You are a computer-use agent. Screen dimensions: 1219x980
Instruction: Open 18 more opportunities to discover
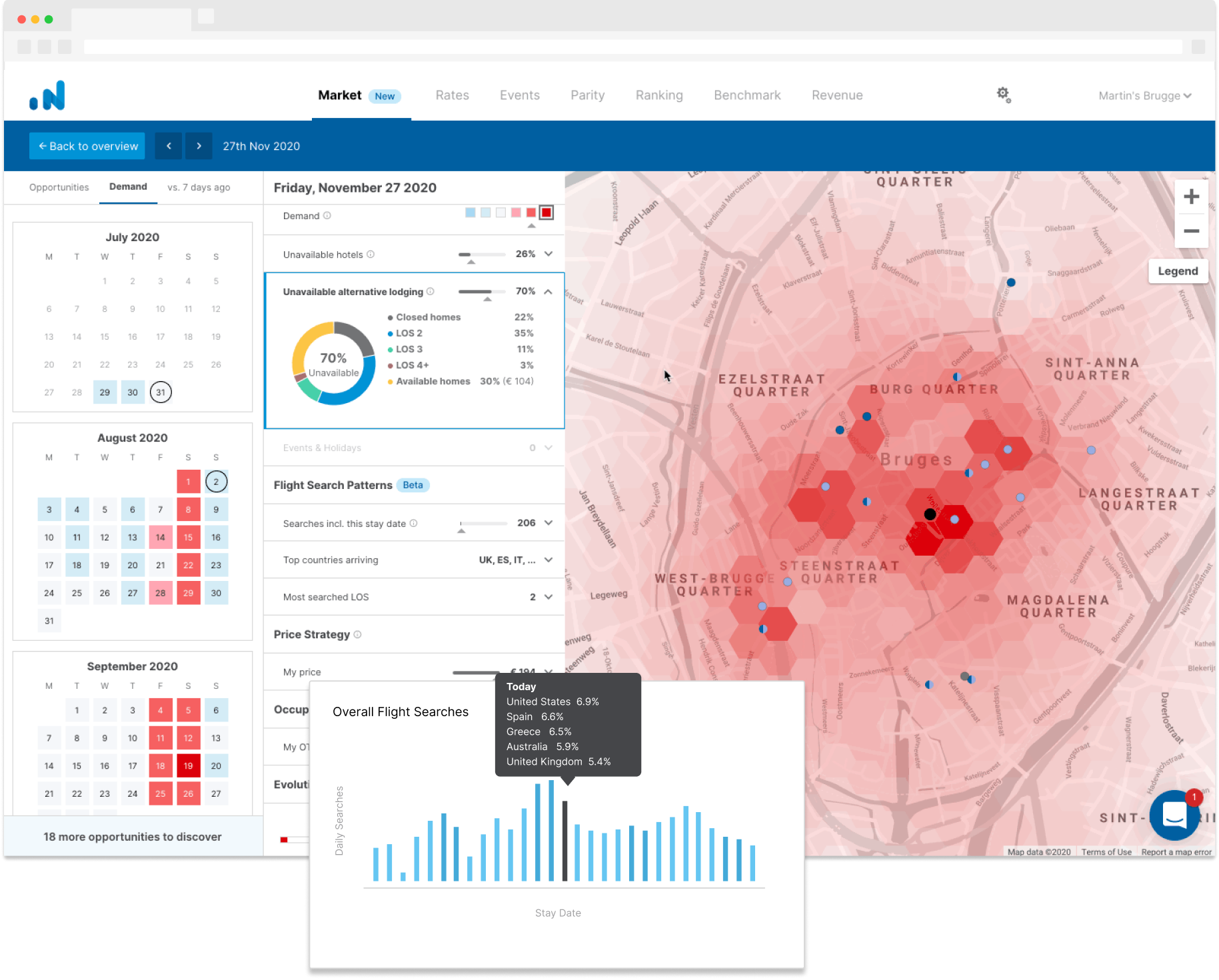[x=132, y=836]
